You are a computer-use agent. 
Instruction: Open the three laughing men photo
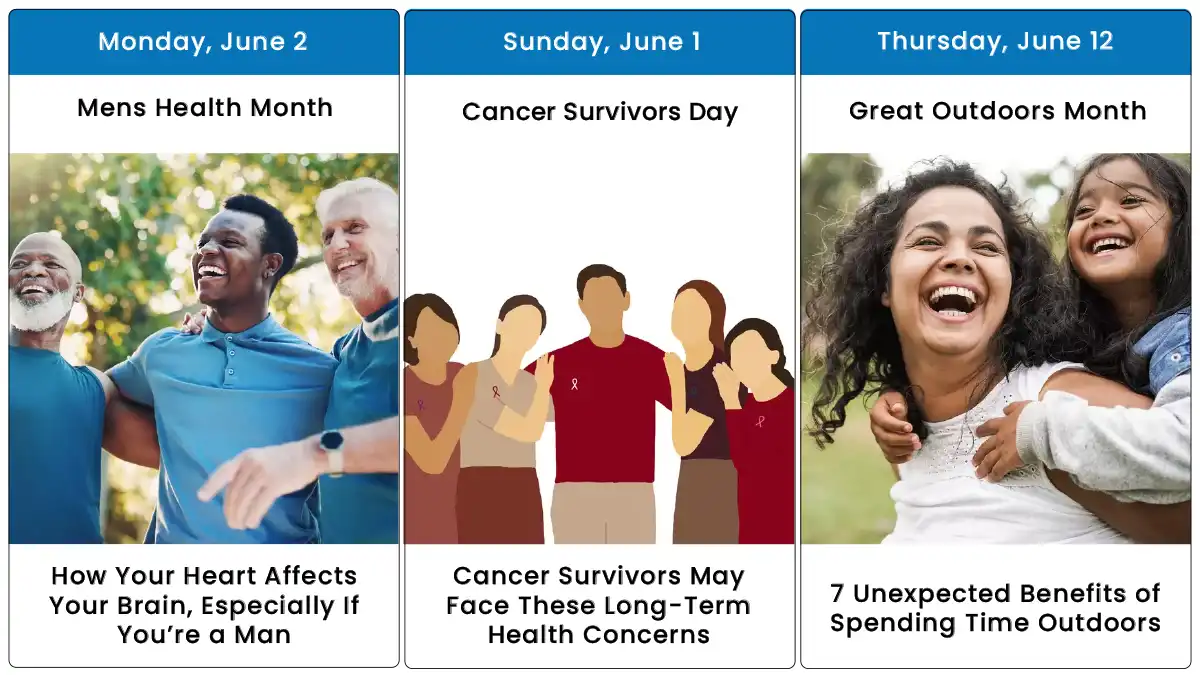coord(204,348)
